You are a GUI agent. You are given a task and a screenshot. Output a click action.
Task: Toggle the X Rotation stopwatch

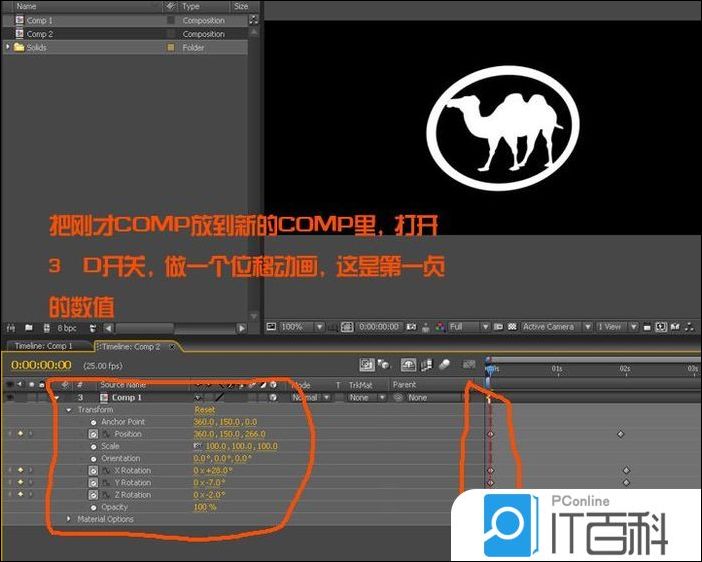[93, 471]
